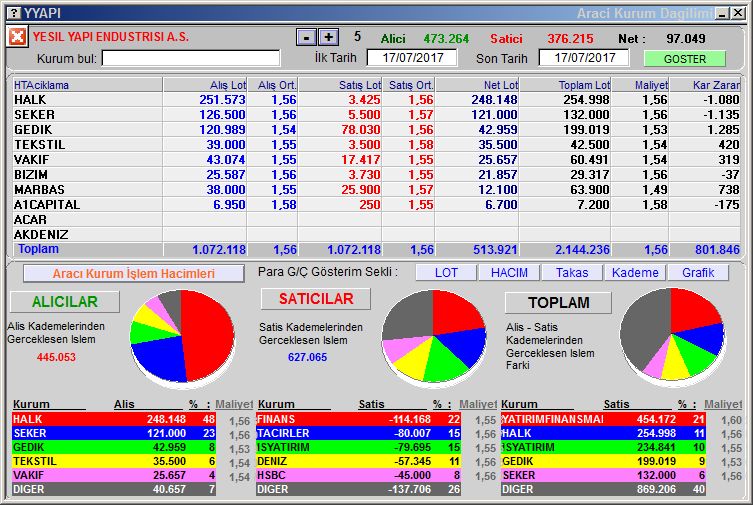Image resolution: width=753 pixels, height=505 pixels.
Task: Click the ALICILAR pie chart
Action: [182, 336]
